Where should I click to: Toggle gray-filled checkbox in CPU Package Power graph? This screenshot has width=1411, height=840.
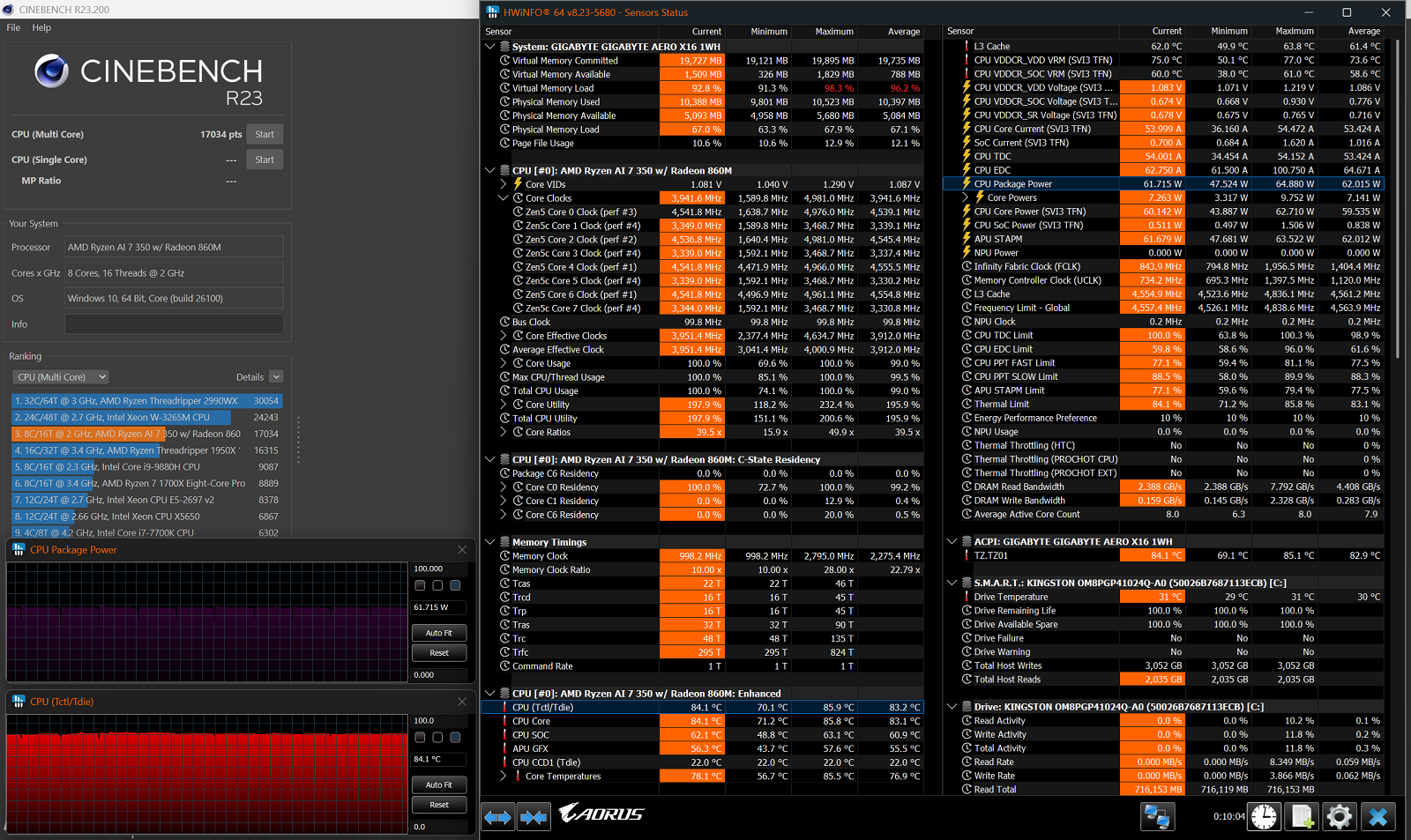pyautogui.click(x=420, y=585)
